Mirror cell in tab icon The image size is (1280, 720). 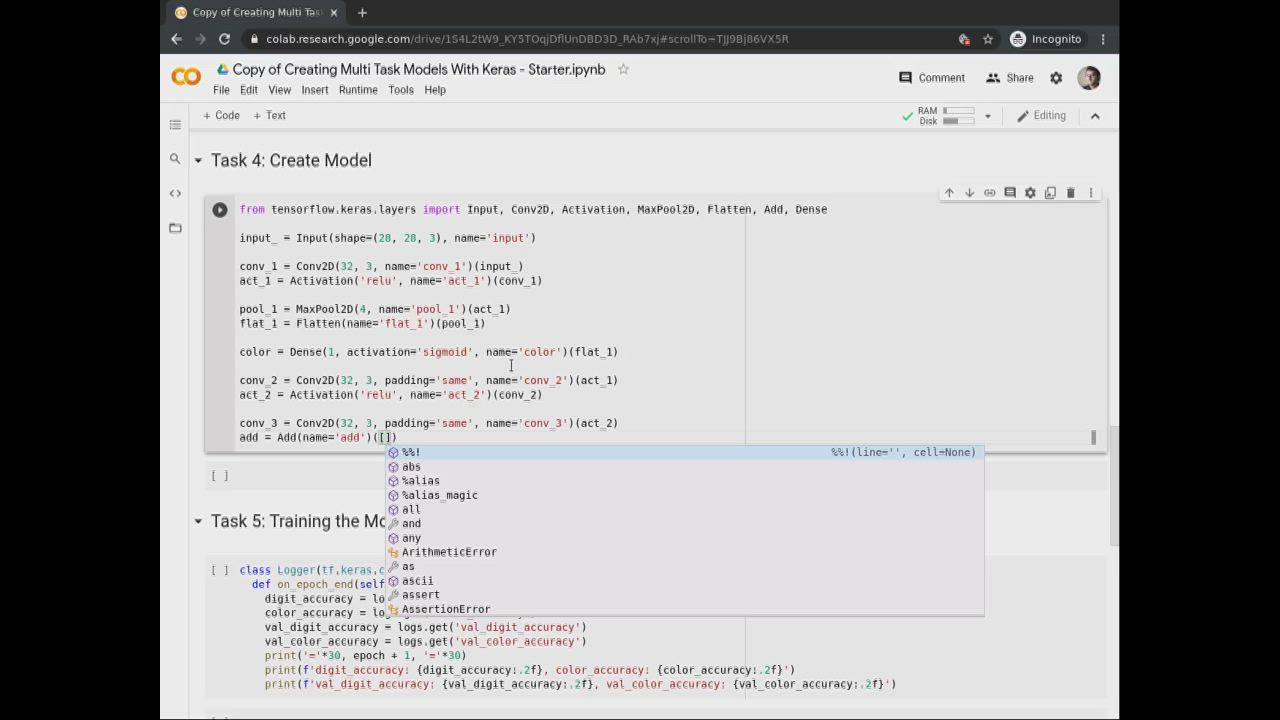1050,193
